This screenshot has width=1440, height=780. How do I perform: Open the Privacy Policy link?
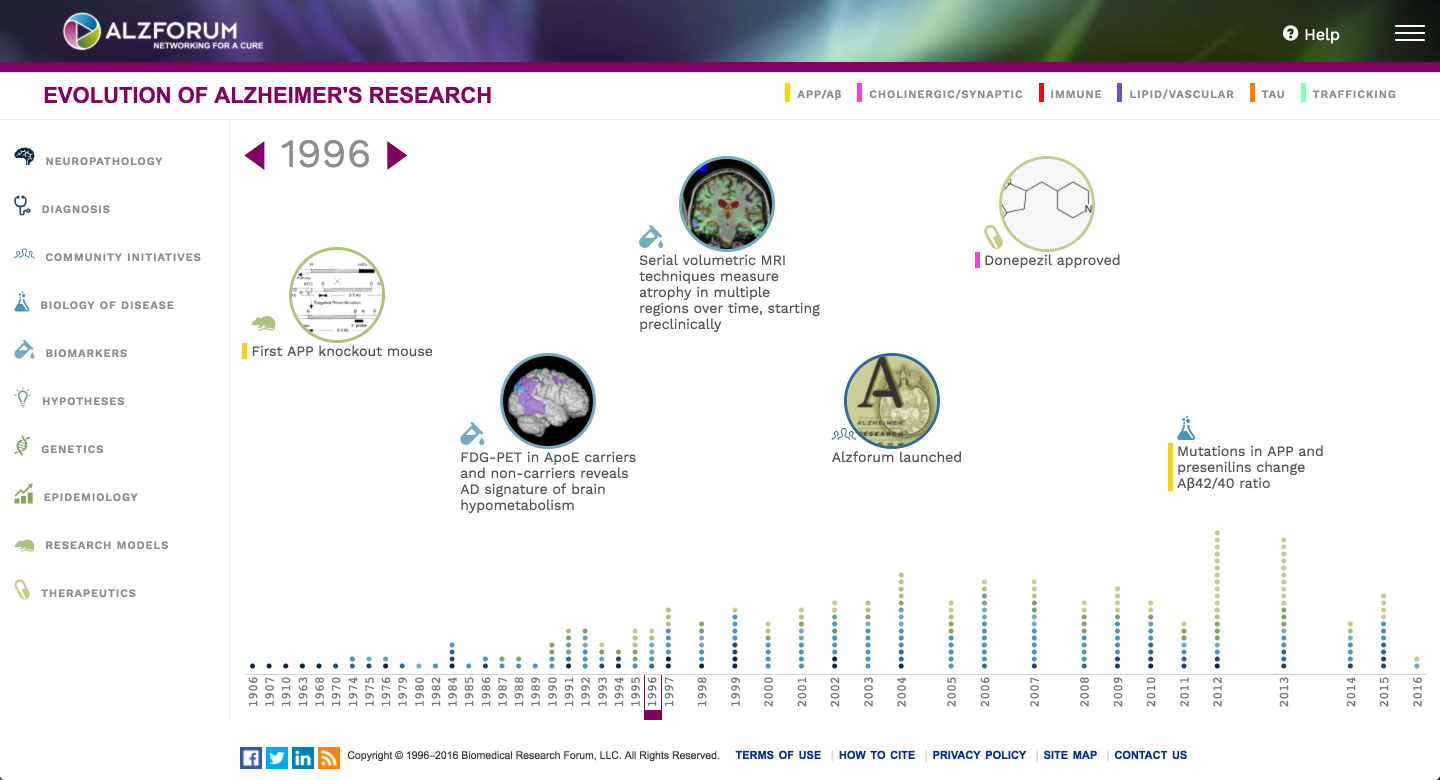pos(979,755)
